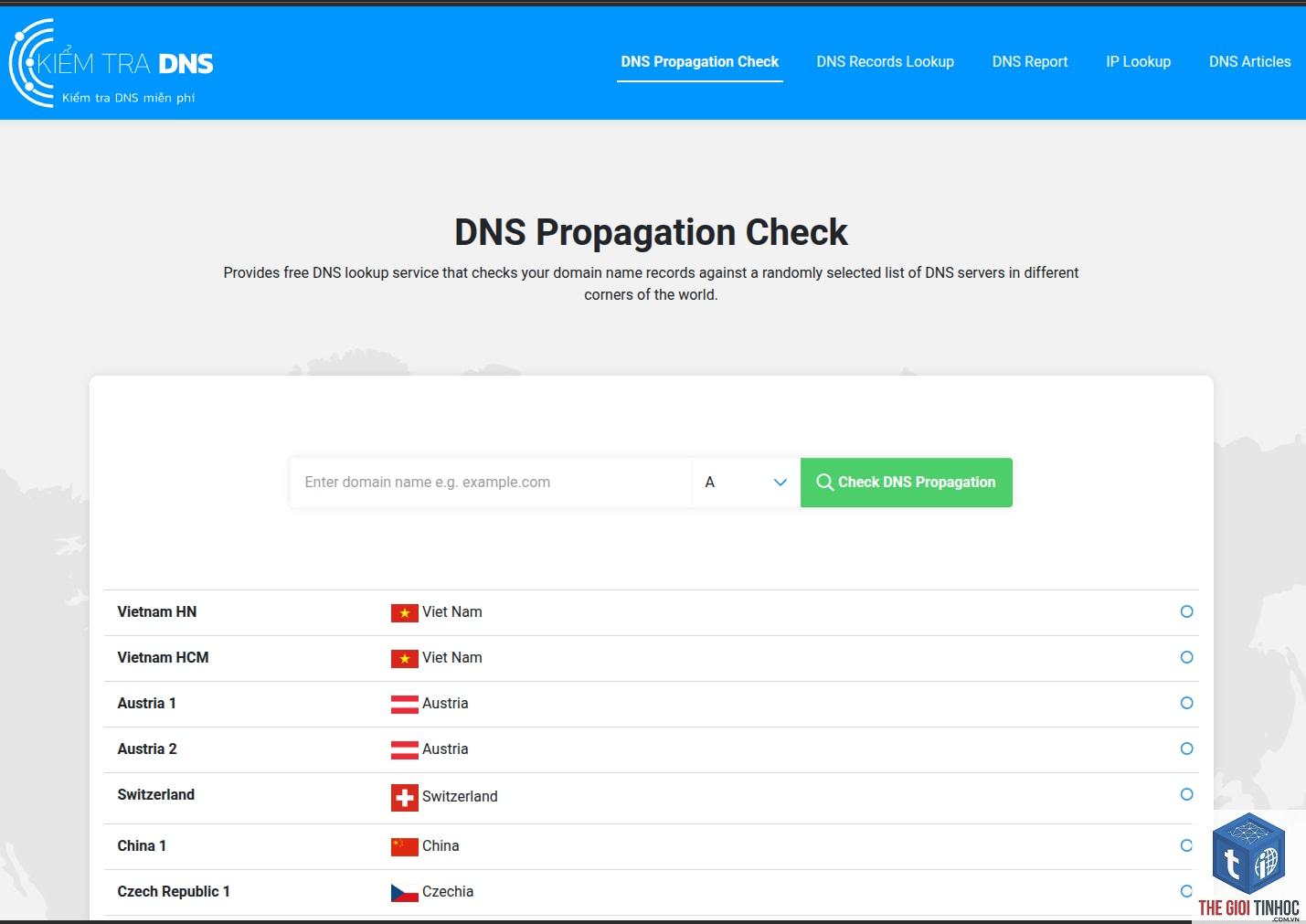Image resolution: width=1306 pixels, height=924 pixels.
Task: Click the DNS Propagation Check heading
Action: tap(651, 232)
